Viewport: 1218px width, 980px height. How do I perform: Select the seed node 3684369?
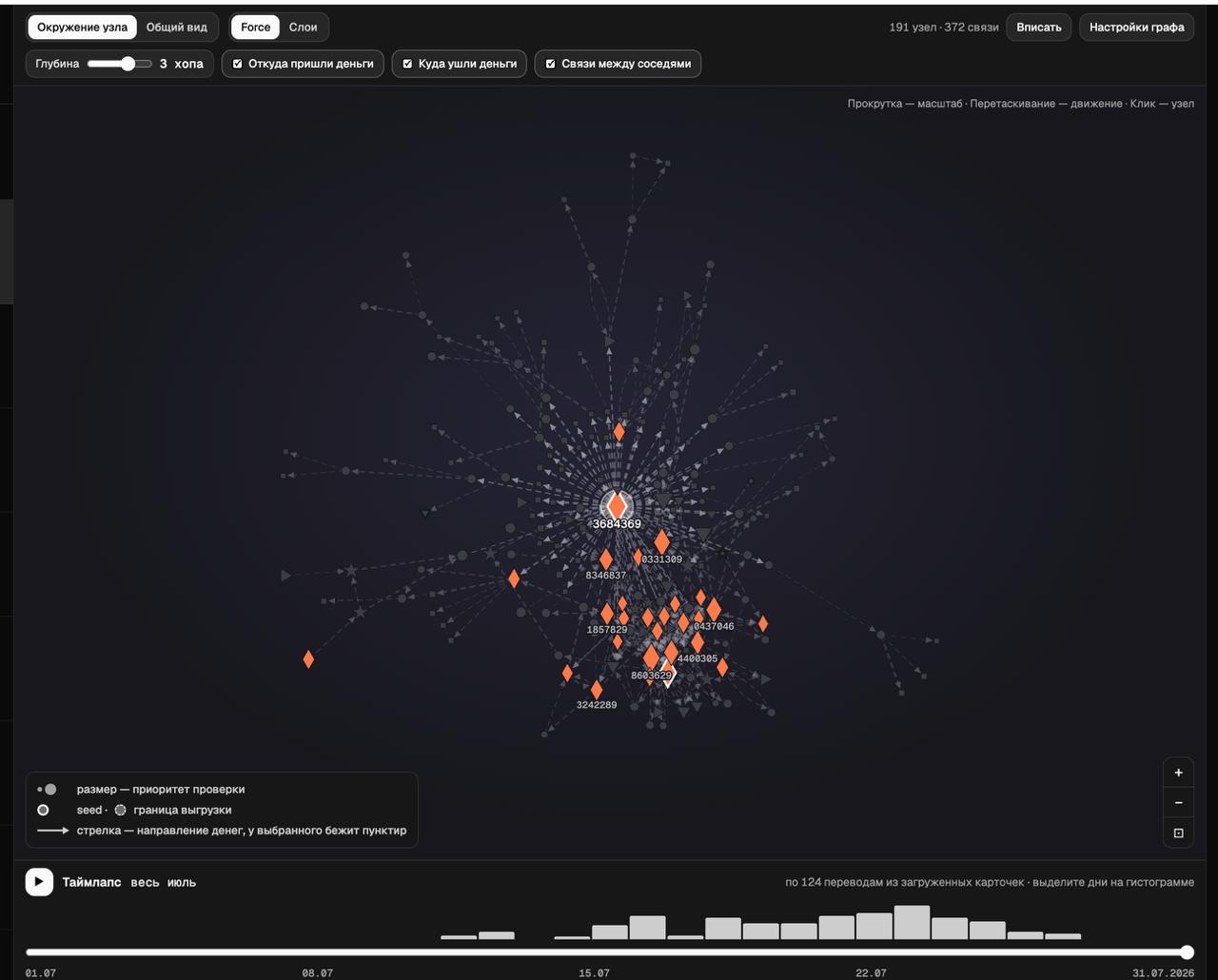617,505
